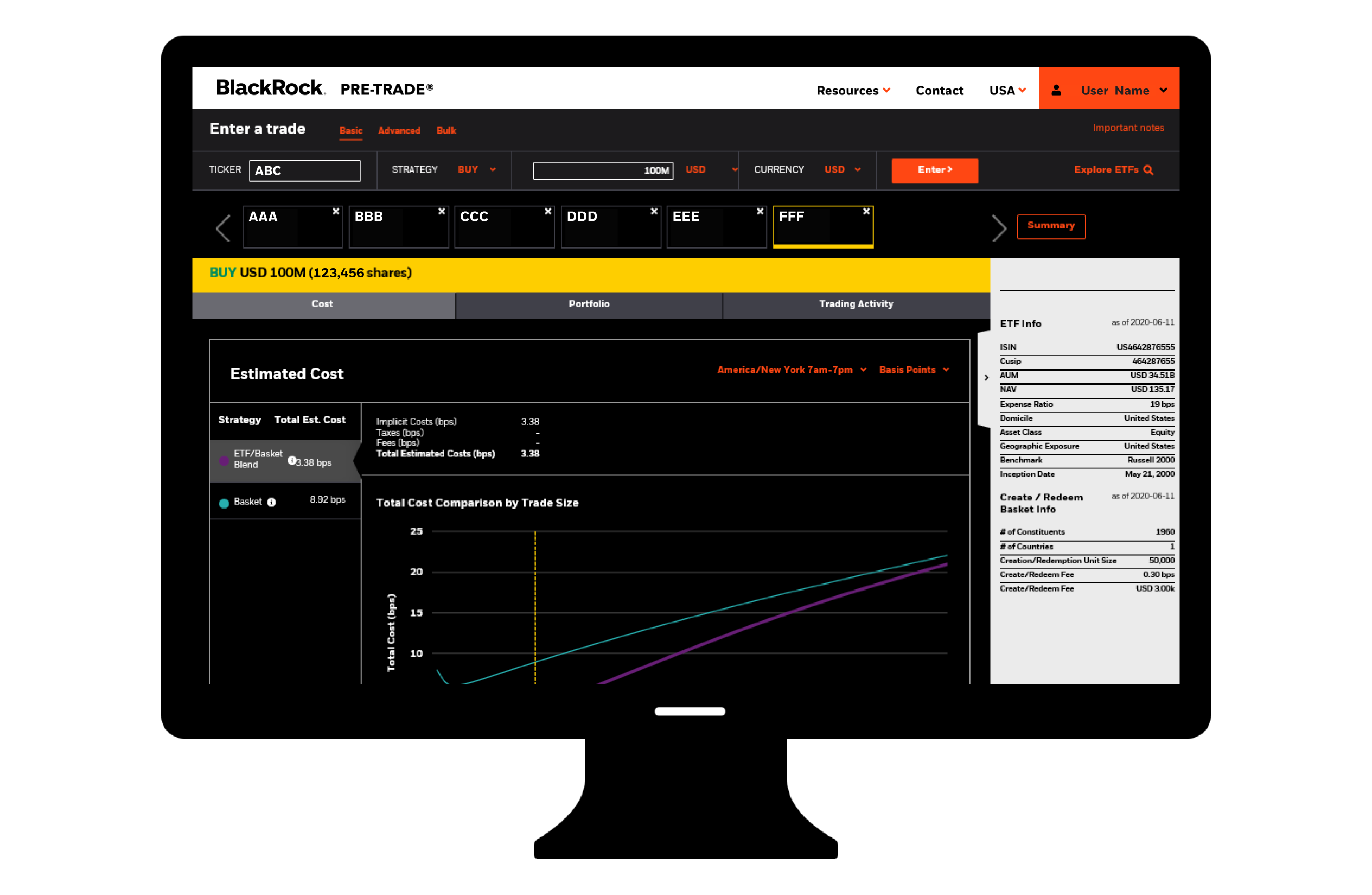This screenshot has width=1372, height=895.
Task: Open the Basis Points unit dropdown
Action: pos(913,370)
